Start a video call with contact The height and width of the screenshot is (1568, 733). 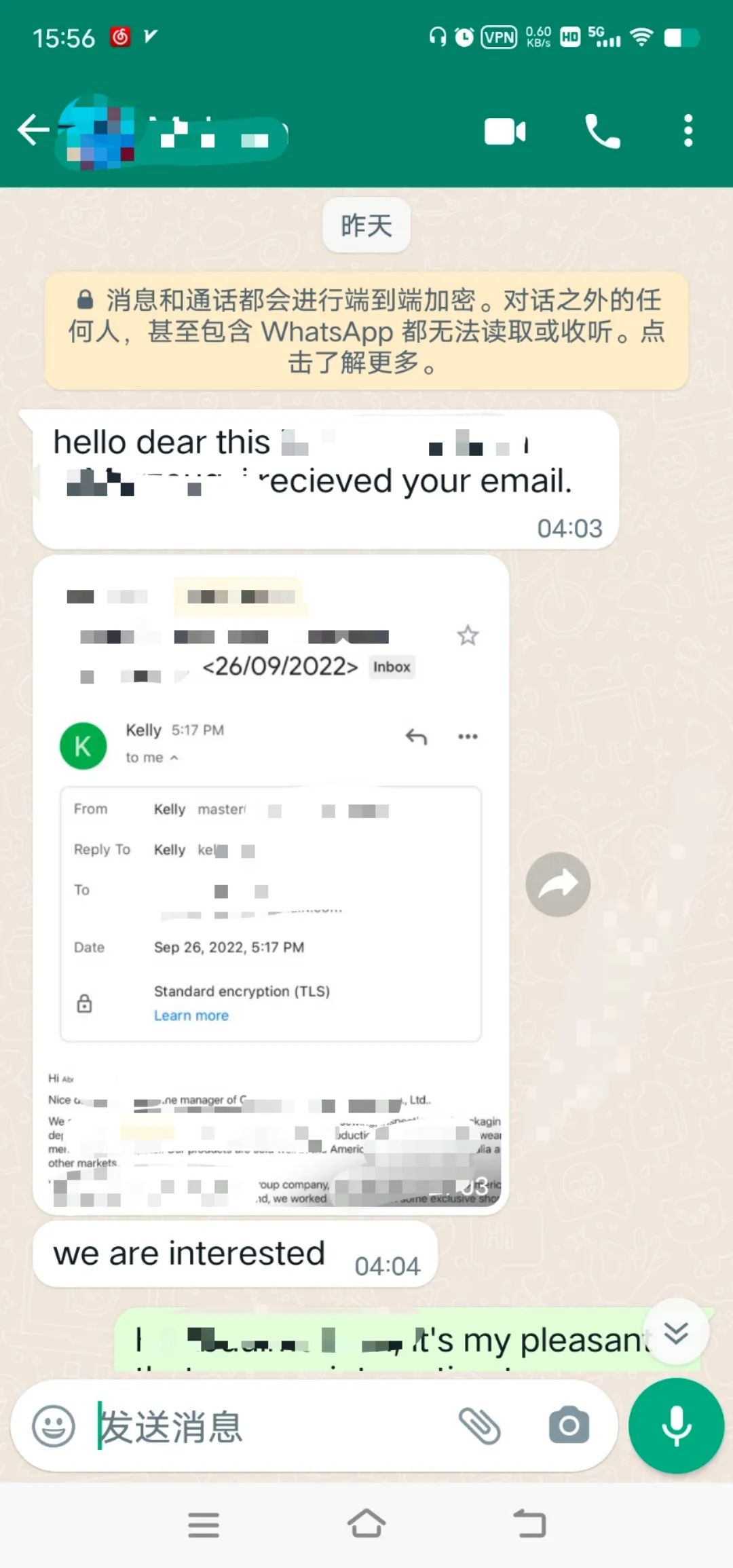(x=505, y=132)
